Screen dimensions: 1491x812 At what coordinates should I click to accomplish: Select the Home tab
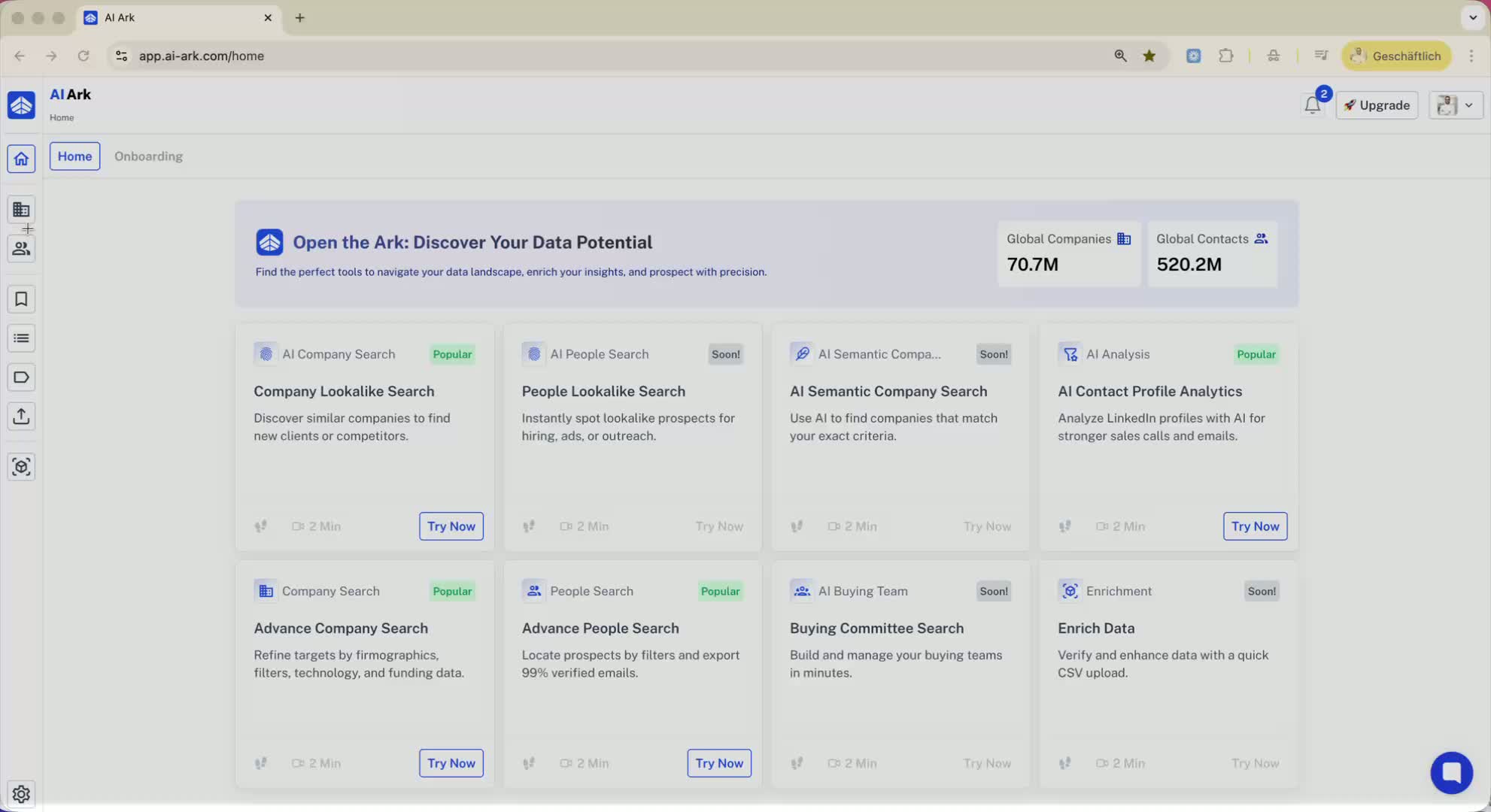click(x=74, y=156)
